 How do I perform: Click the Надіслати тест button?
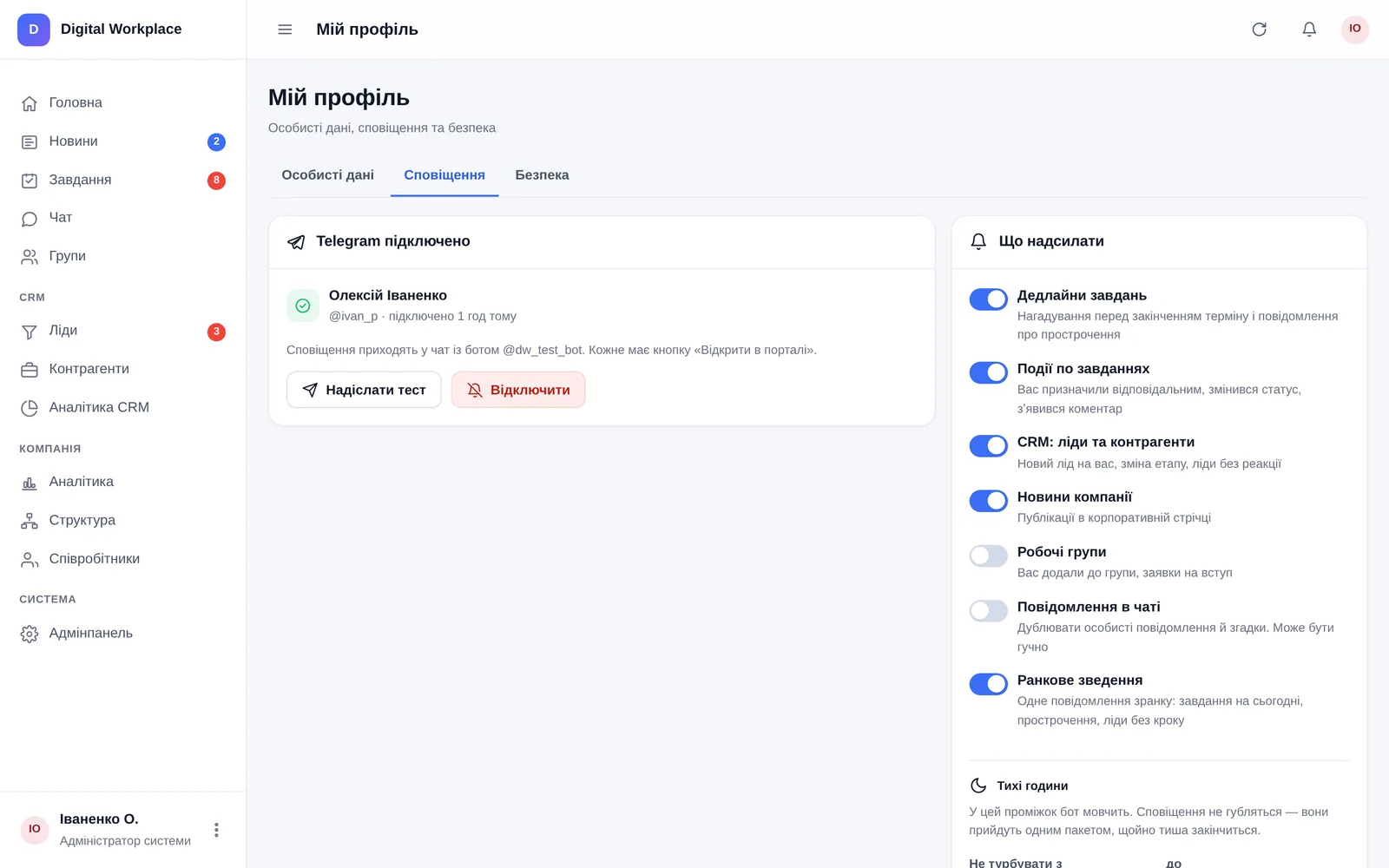coord(364,390)
